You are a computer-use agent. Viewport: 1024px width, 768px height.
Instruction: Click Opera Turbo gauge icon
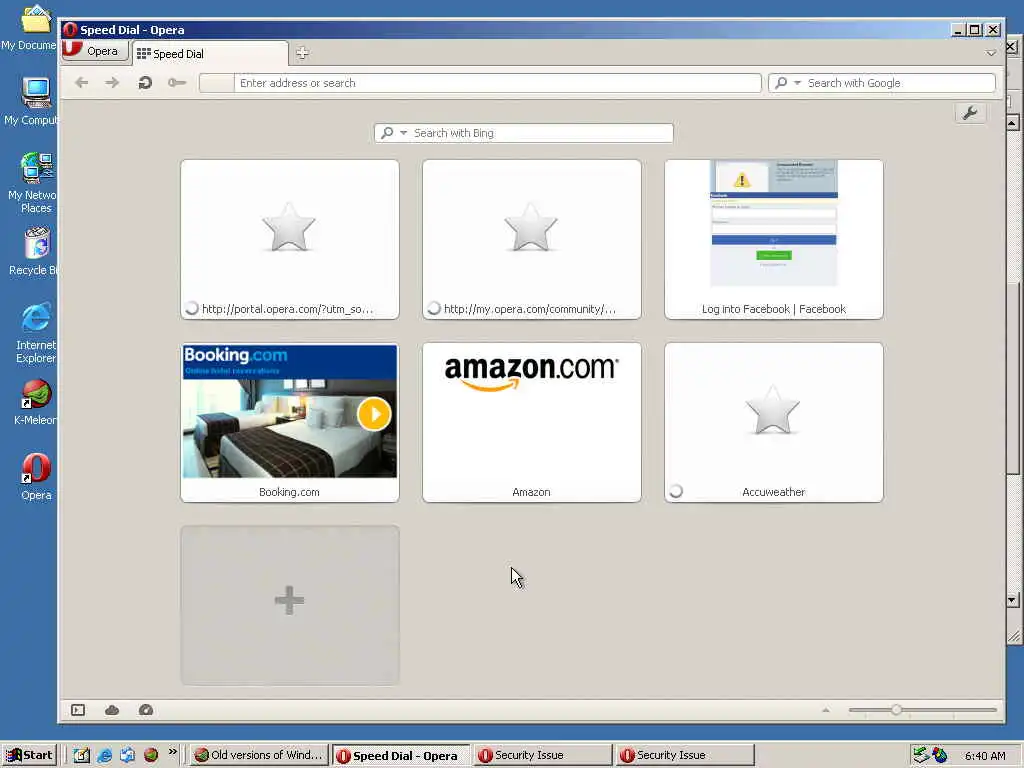[146, 710]
